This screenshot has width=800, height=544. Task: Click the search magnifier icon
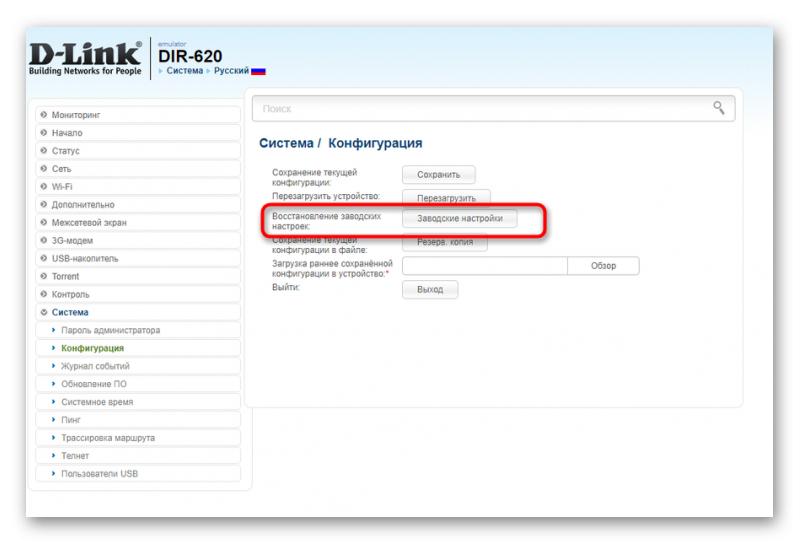718,108
